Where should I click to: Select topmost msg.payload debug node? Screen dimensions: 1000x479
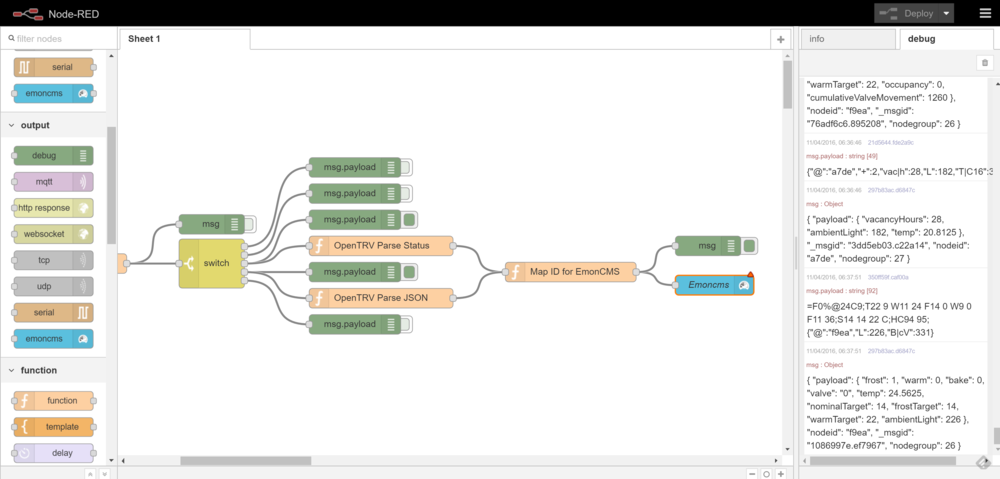tap(355, 167)
